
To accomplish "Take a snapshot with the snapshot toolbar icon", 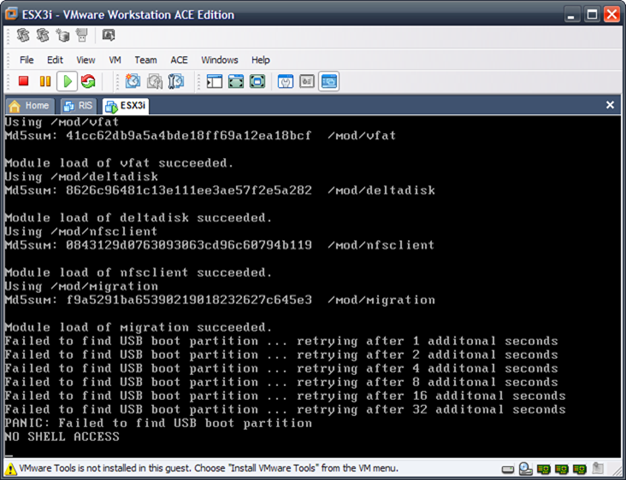I will click(x=133, y=82).
